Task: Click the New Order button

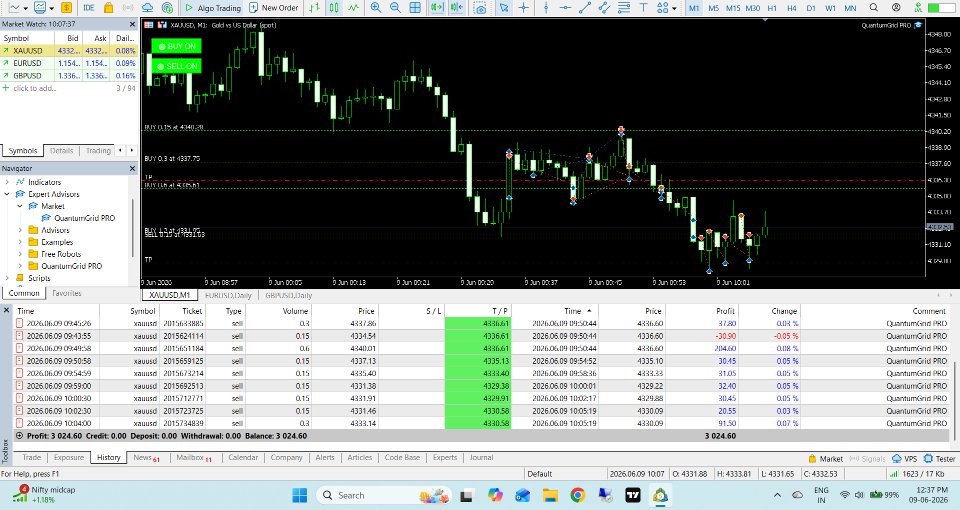Action: click(274, 8)
